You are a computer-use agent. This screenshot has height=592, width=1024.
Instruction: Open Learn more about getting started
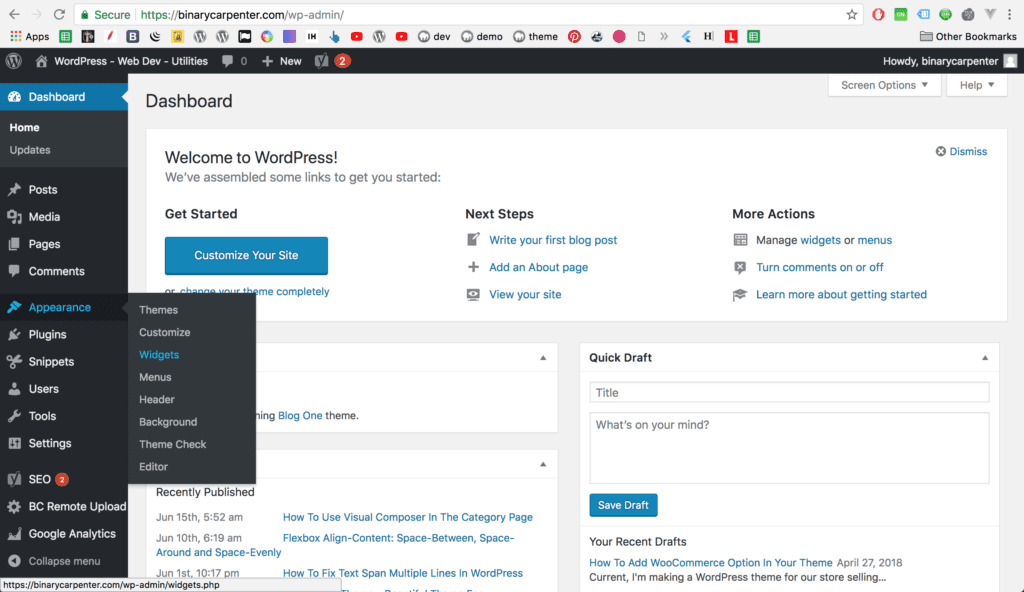tap(841, 295)
